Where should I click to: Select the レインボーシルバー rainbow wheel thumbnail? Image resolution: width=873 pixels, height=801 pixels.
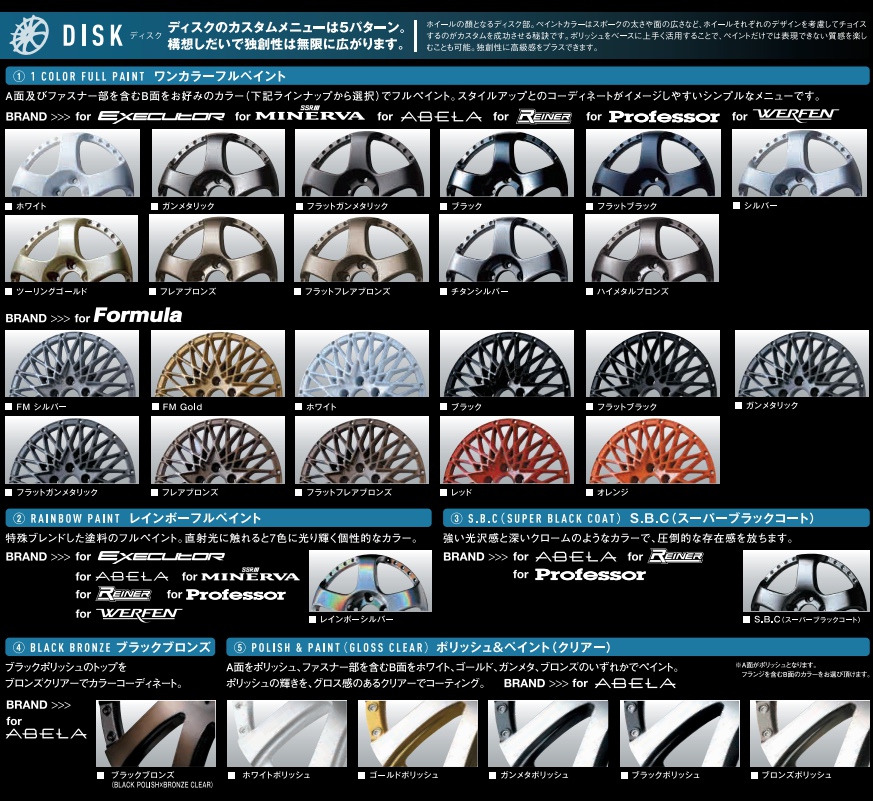click(x=370, y=581)
